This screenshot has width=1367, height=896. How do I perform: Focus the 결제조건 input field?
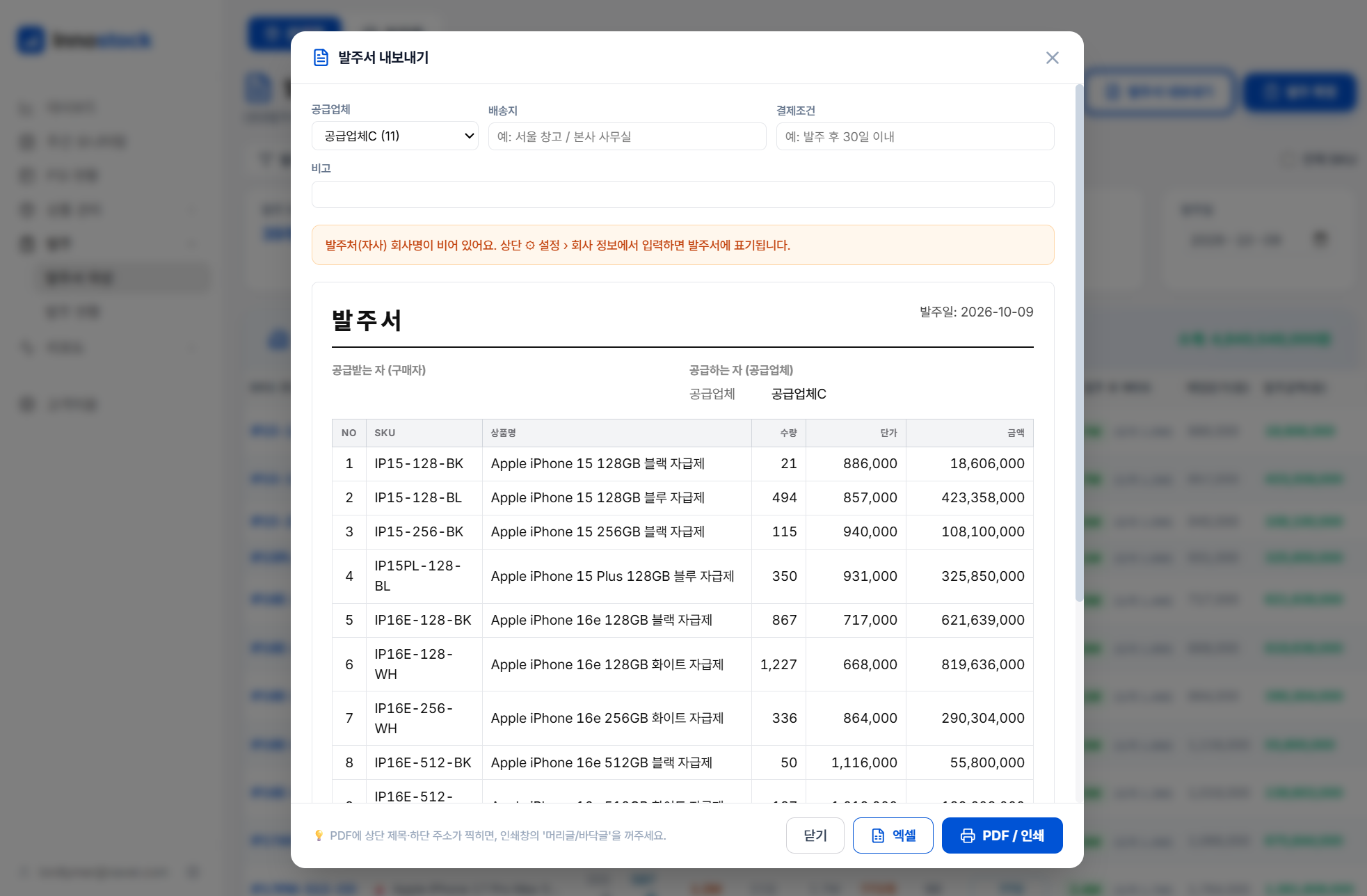(915, 136)
